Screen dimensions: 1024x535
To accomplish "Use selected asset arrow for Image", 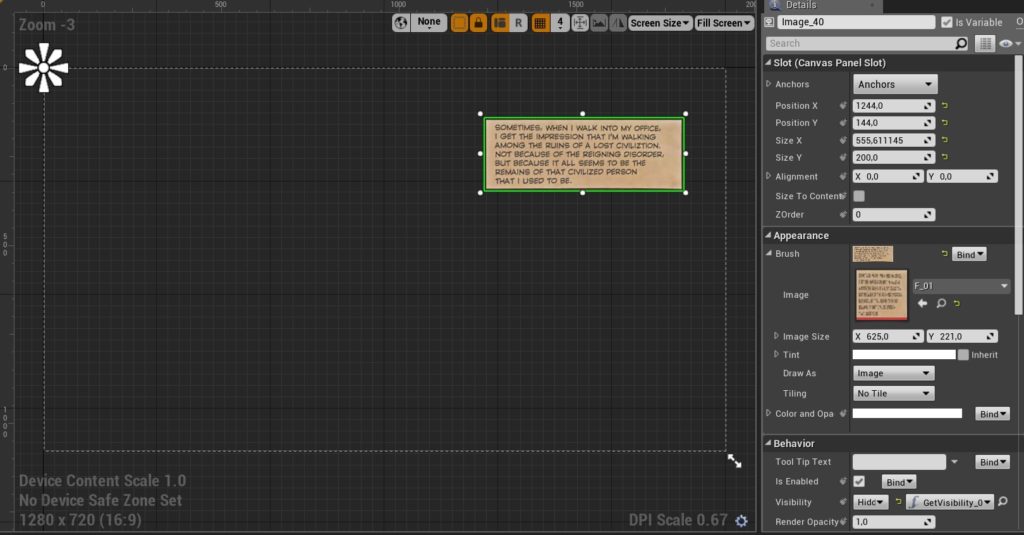I will (x=922, y=303).
